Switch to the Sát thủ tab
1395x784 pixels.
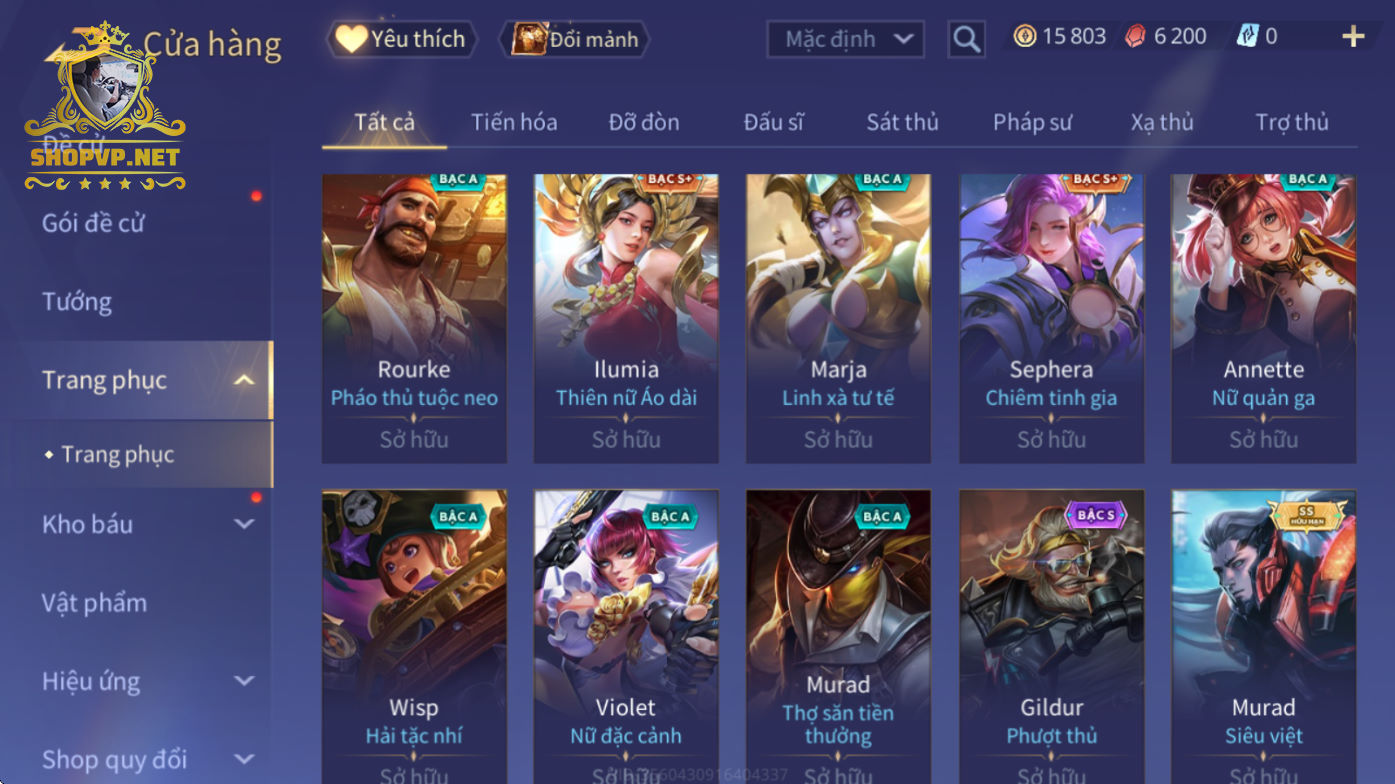click(902, 122)
